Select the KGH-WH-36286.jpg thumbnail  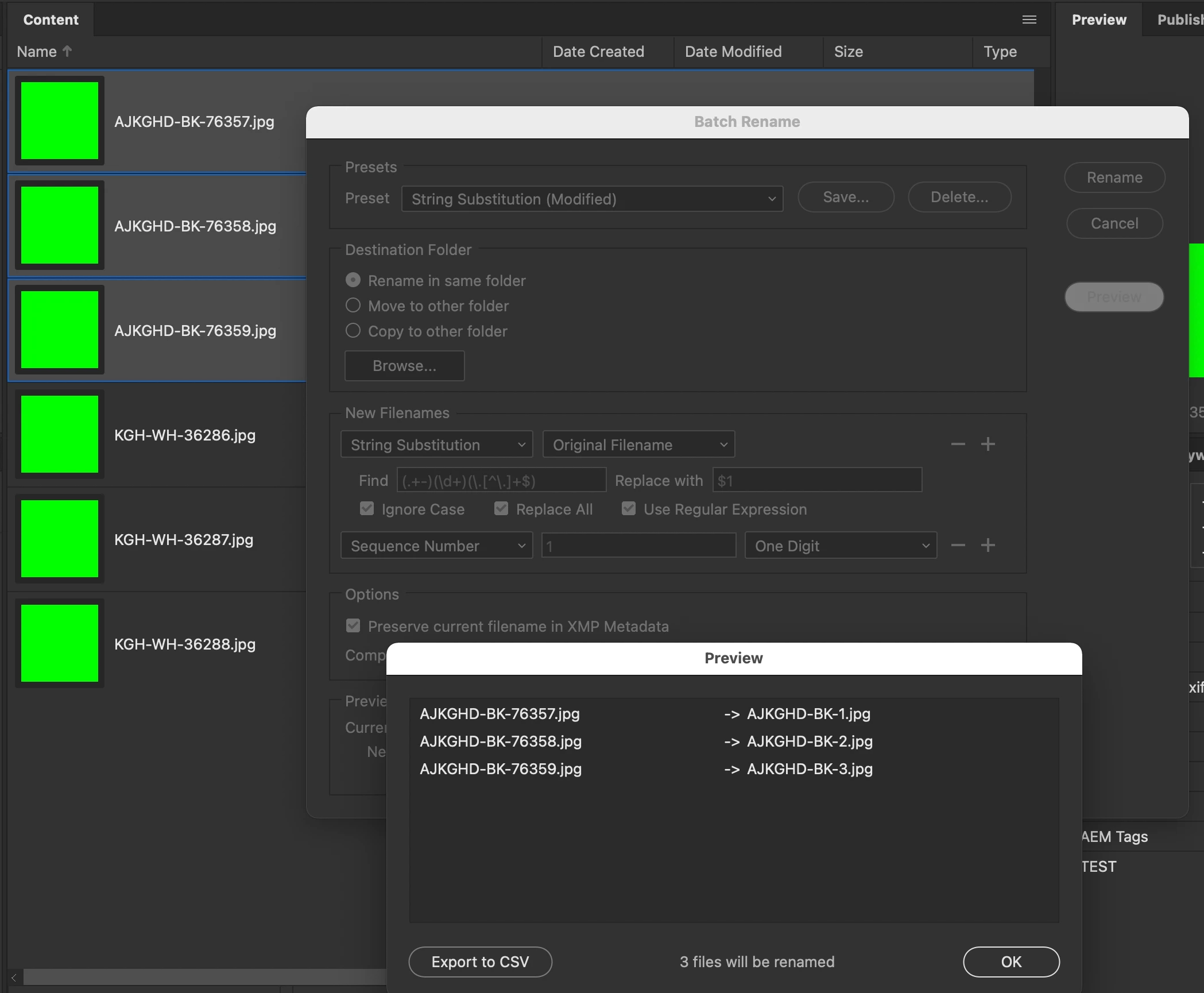click(60, 434)
